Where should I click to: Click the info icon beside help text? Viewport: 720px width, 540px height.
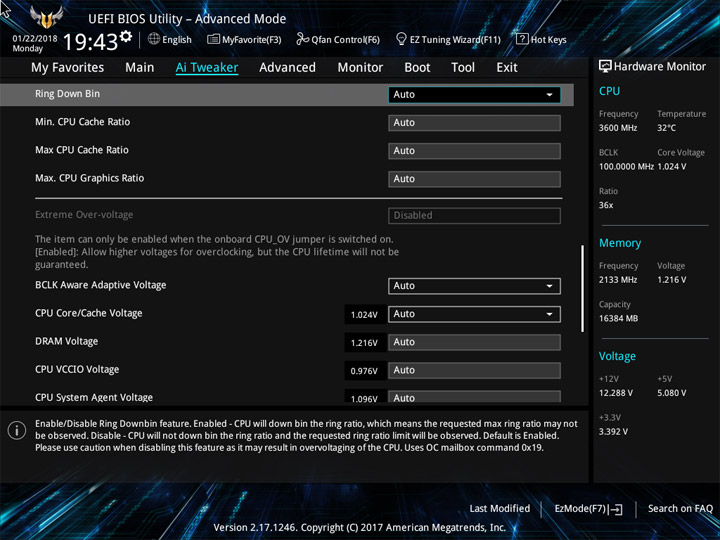17,430
